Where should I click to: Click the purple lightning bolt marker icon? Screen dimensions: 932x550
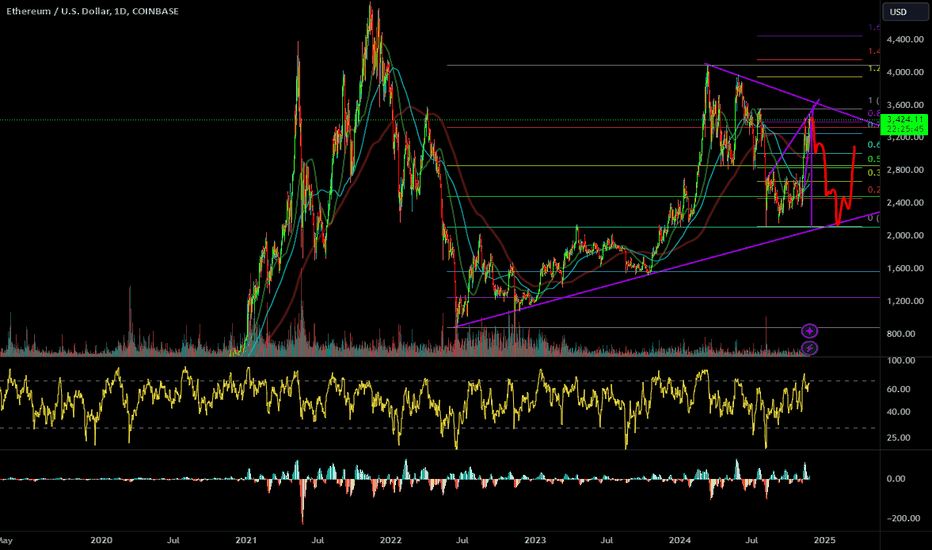pyautogui.click(x=809, y=348)
